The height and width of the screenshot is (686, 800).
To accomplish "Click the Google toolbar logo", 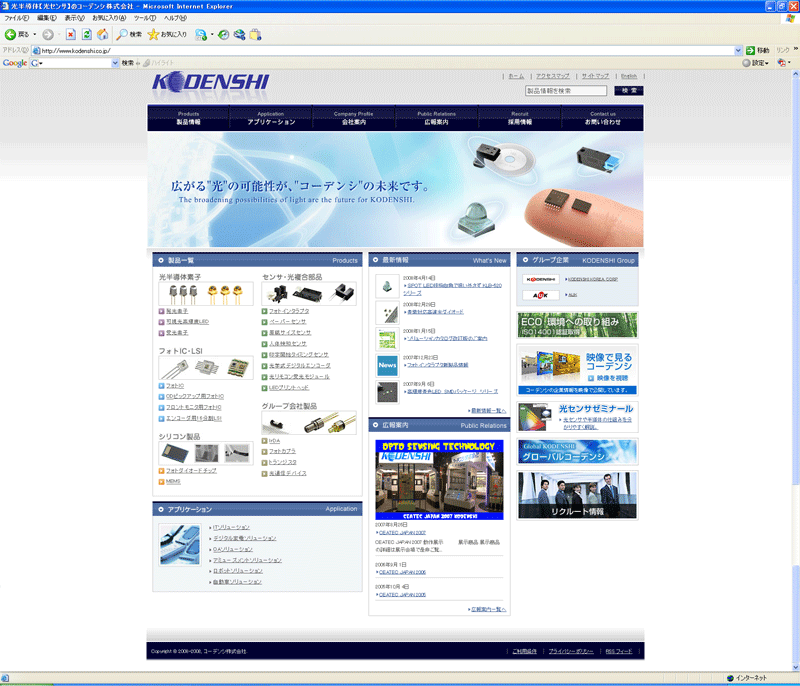I will [15, 63].
